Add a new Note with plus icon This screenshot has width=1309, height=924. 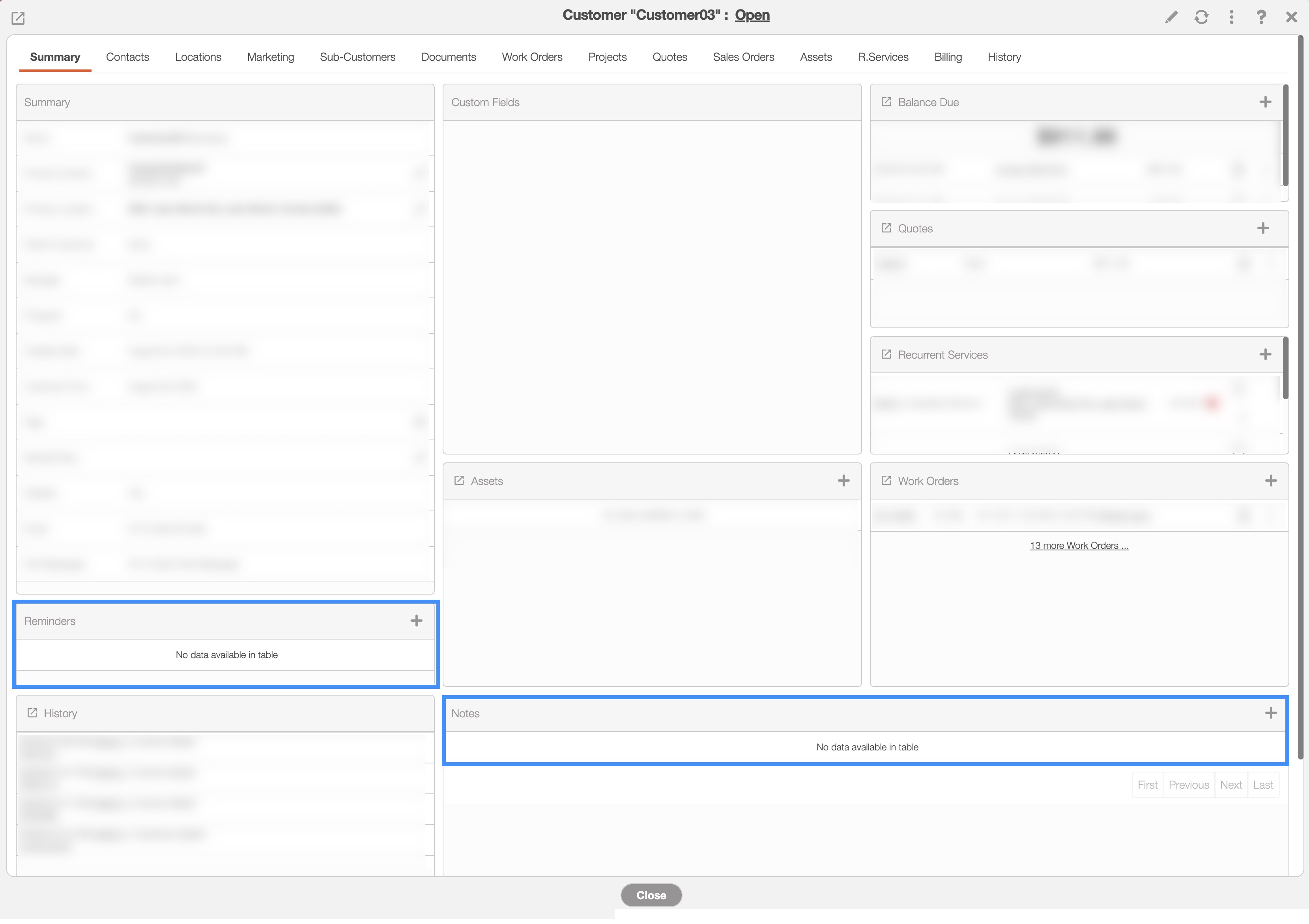tap(1271, 713)
